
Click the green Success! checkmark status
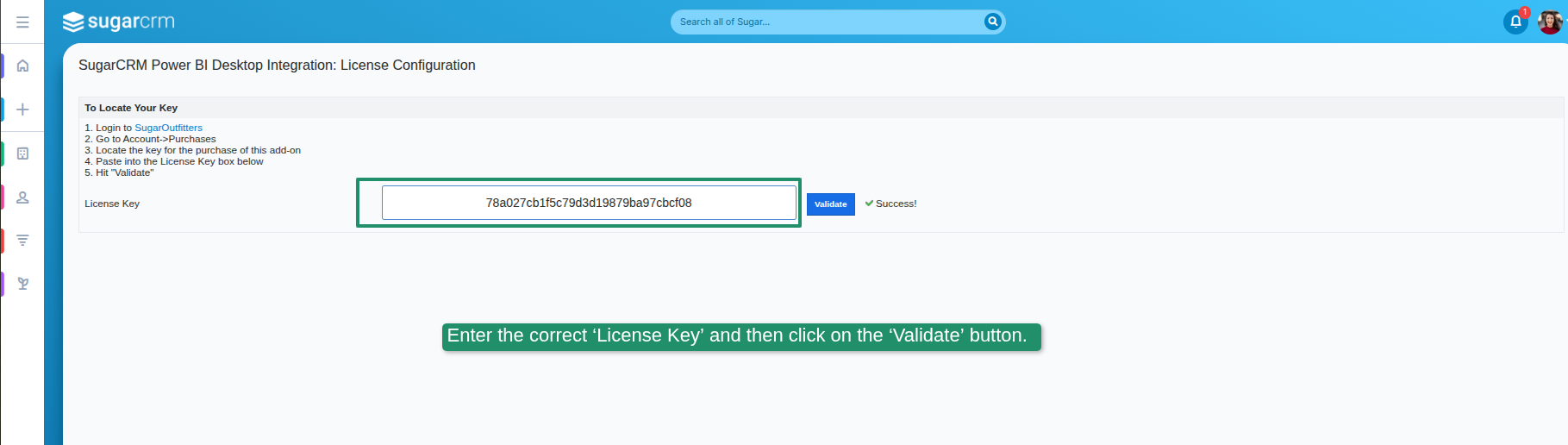click(x=890, y=204)
